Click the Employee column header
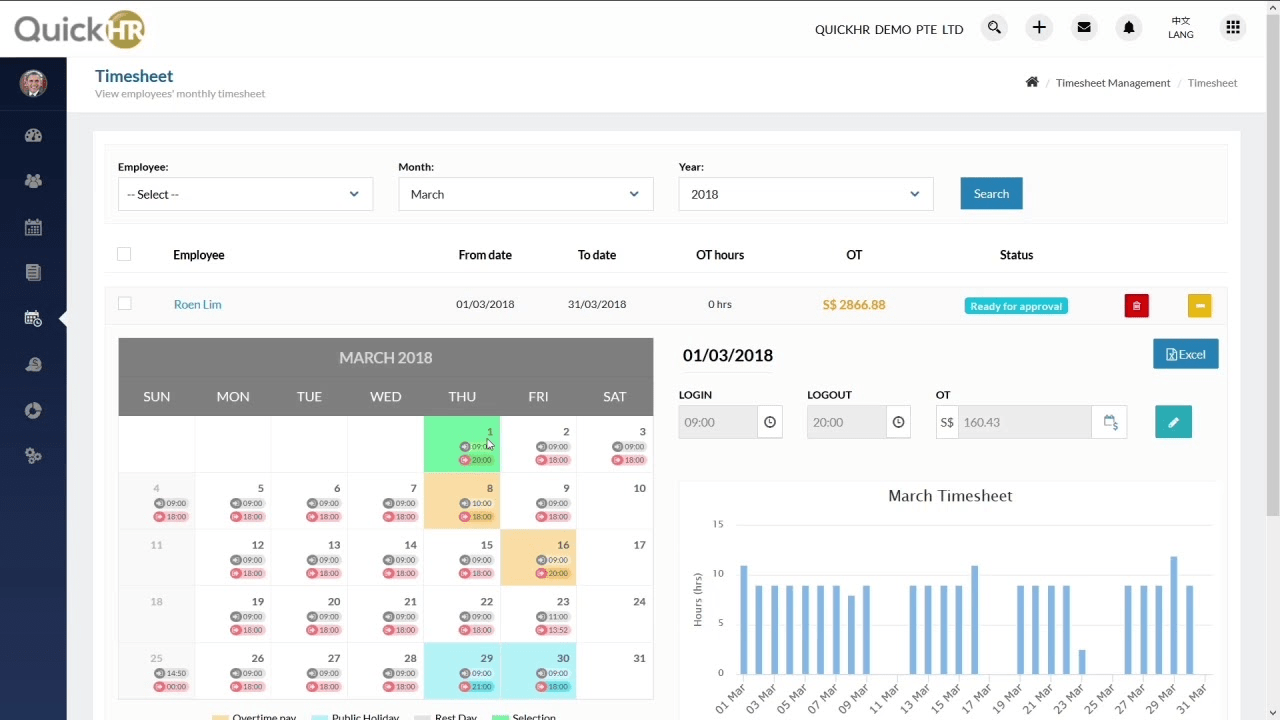Viewport: 1280px width, 720px height. tap(199, 255)
